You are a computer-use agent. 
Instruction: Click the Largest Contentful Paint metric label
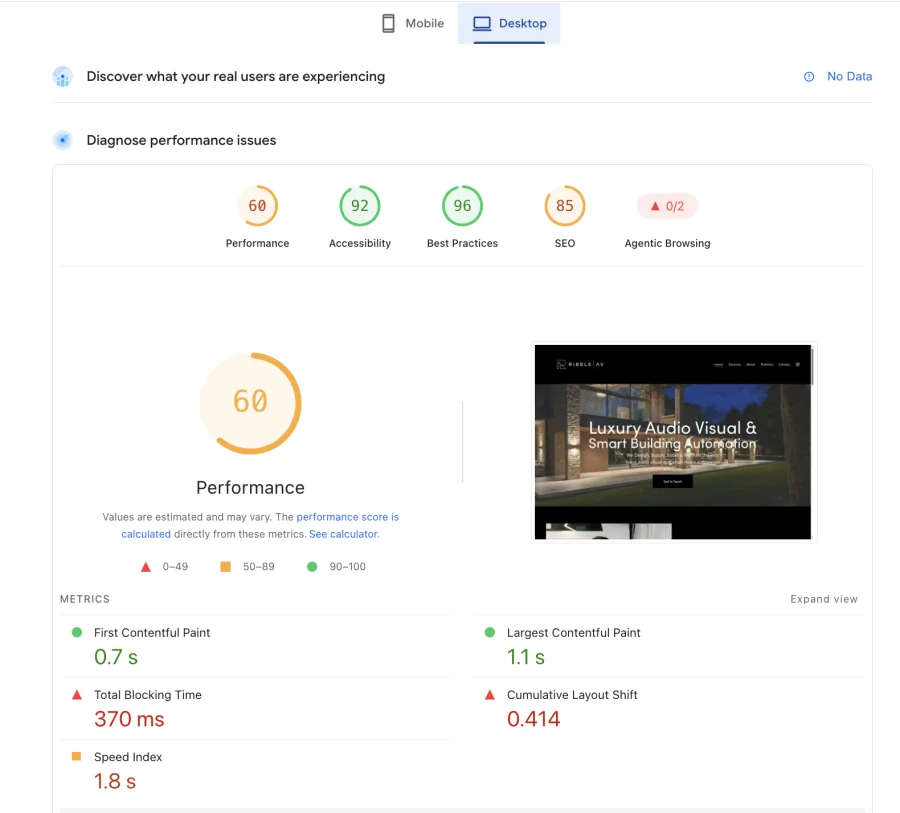pos(573,633)
